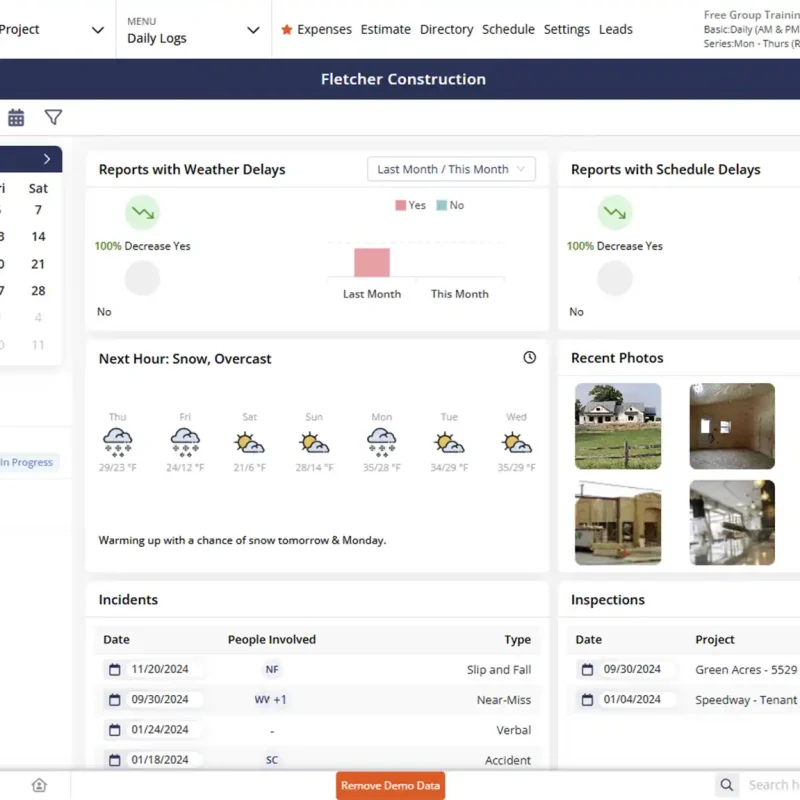Screen dimensions: 800x800
Task: Click Weather Delays green trend-down icon
Action: pyautogui.click(x=142, y=212)
